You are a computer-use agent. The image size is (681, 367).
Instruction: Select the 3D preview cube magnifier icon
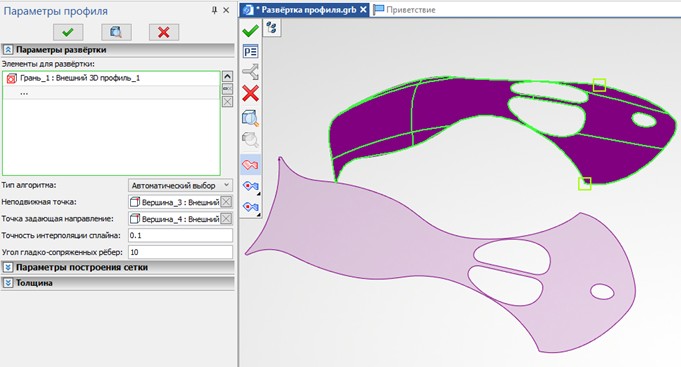[251, 118]
